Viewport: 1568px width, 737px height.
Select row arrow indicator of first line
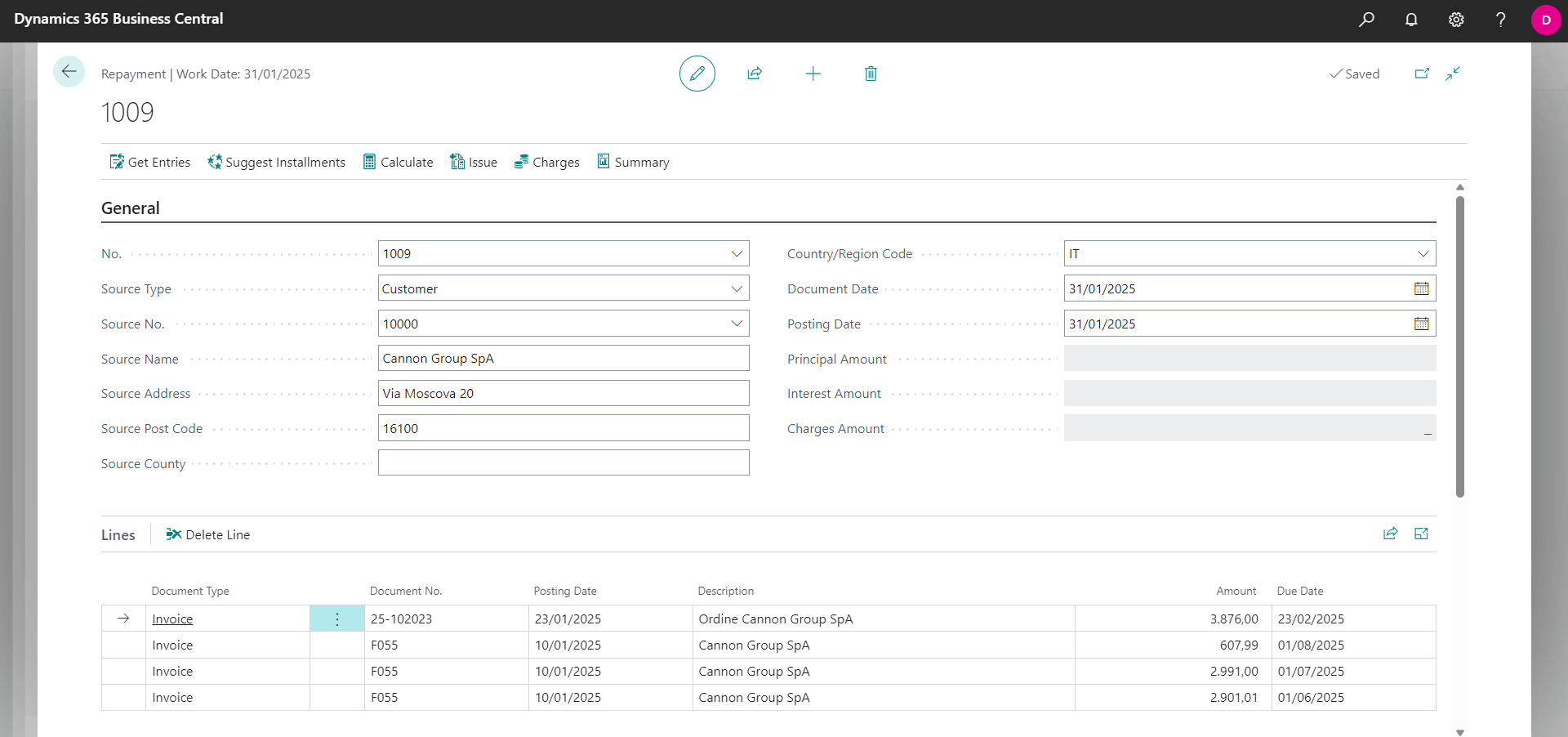pyautogui.click(x=123, y=619)
